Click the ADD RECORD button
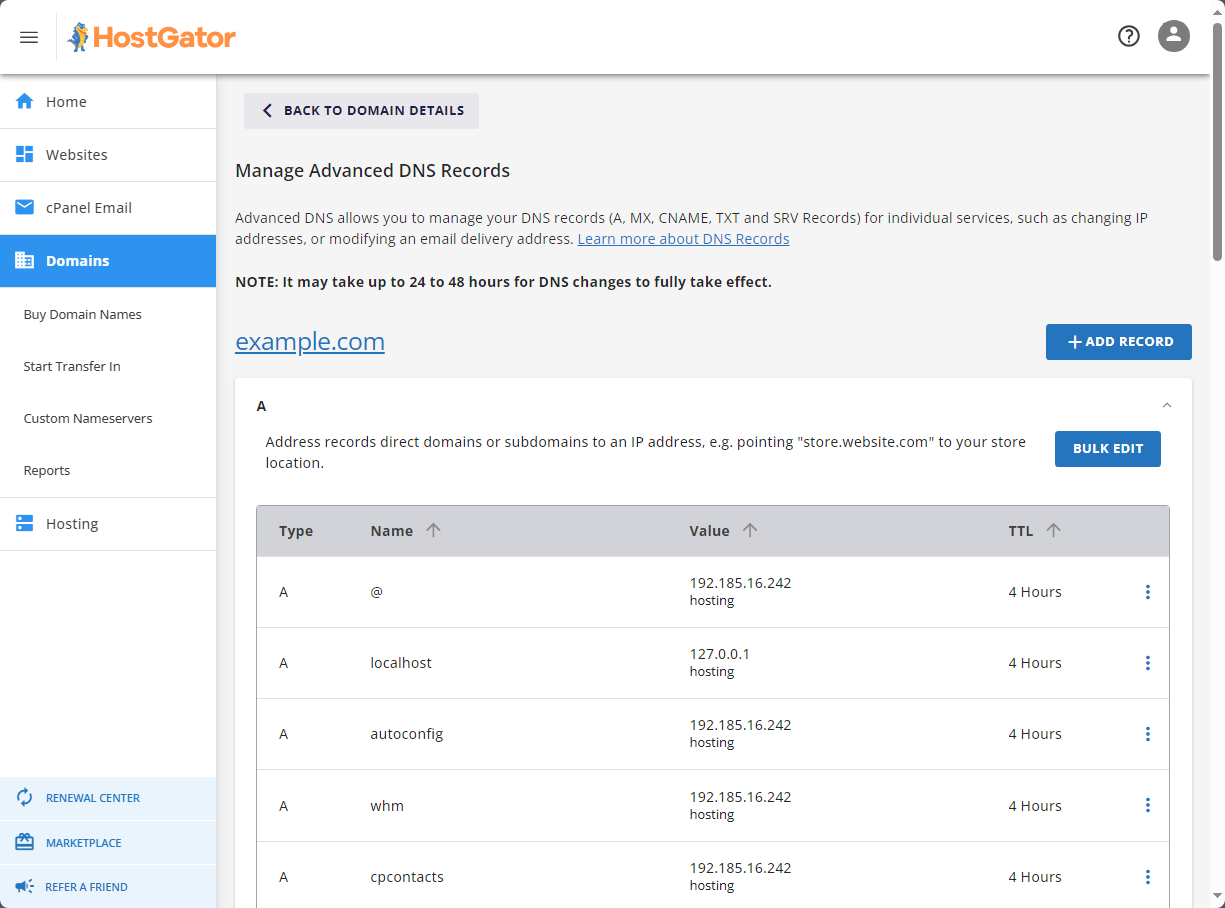Screen dimensions: 1225x908 [x=1118, y=341]
